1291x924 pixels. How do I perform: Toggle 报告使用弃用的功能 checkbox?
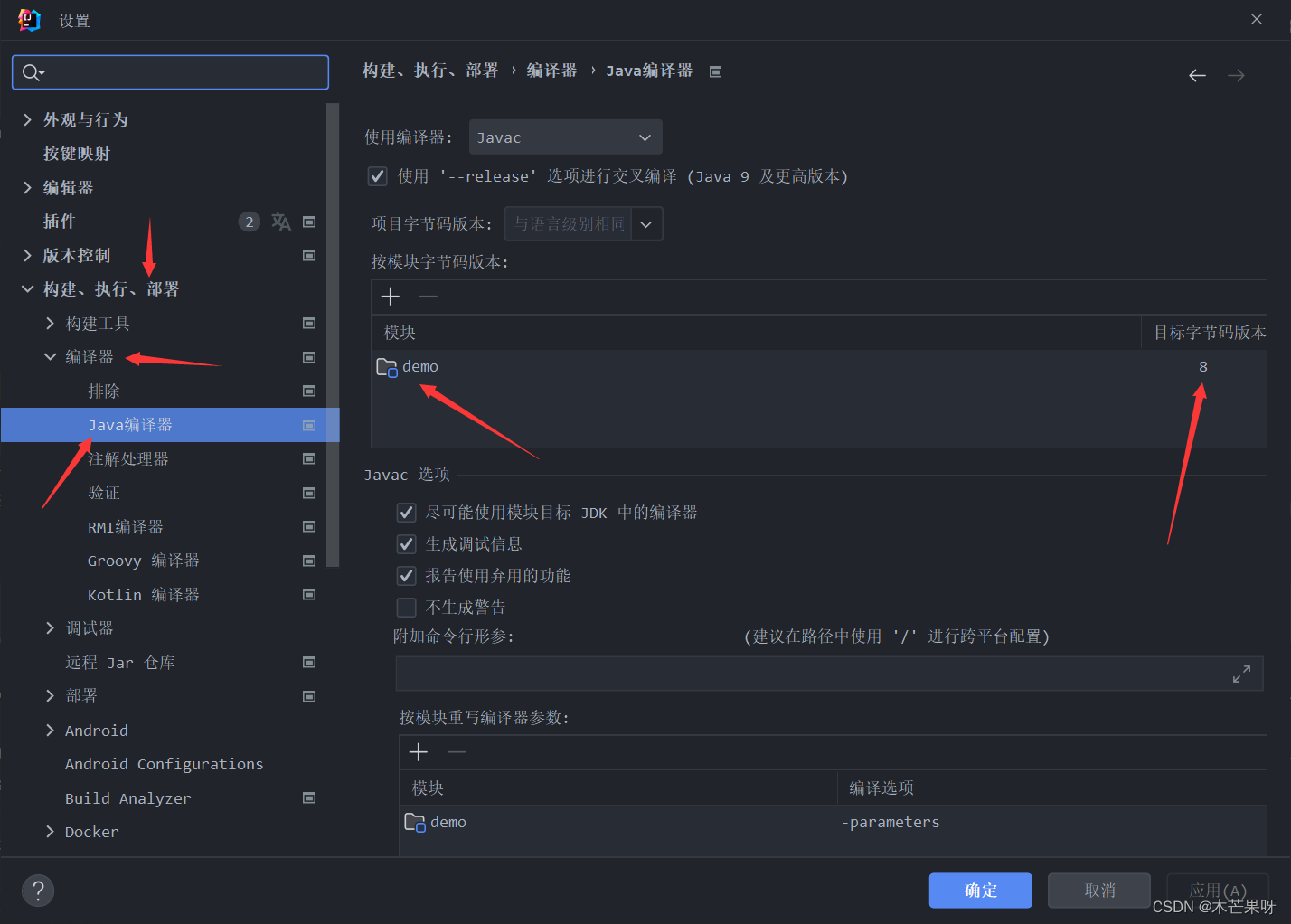click(x=407, y=576)
